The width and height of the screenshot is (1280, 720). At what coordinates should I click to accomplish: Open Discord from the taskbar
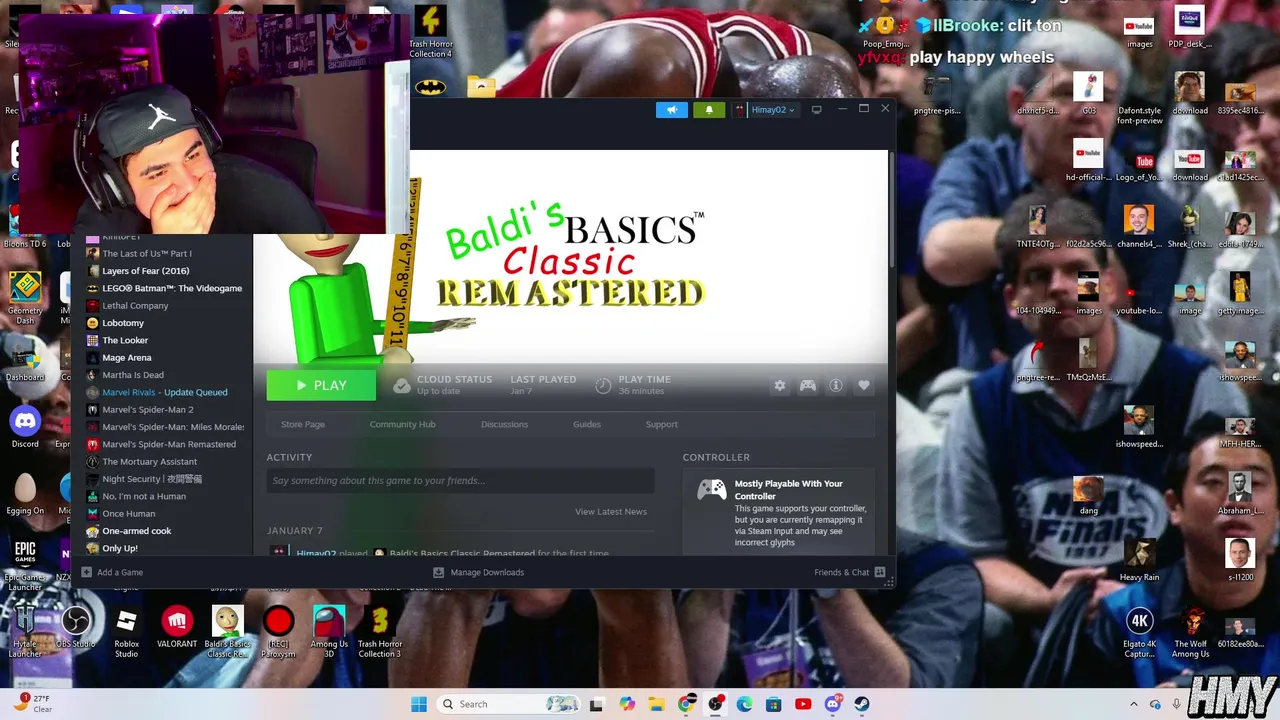(x=833, y=704)
